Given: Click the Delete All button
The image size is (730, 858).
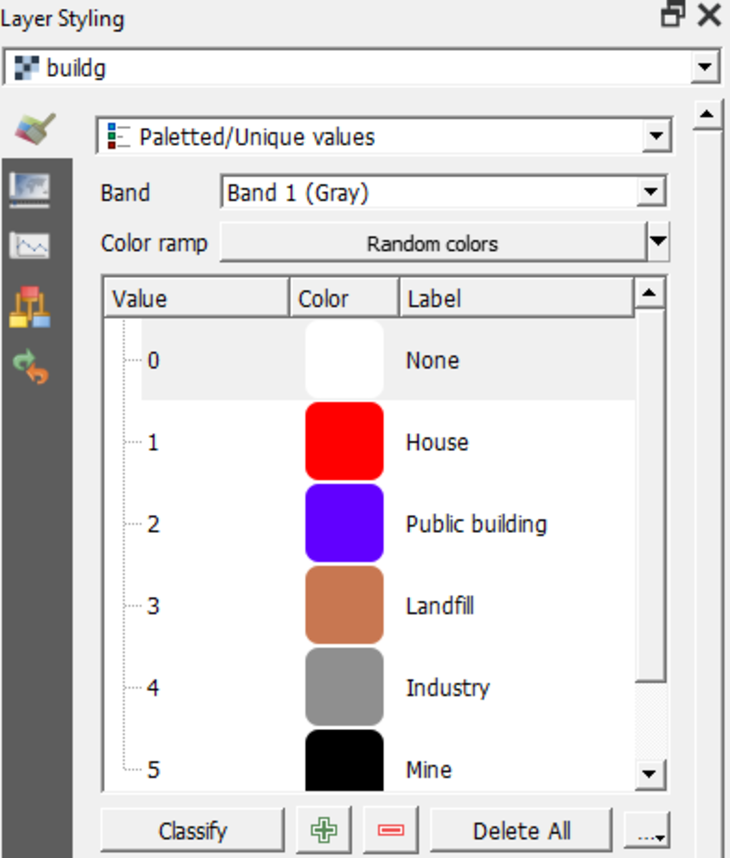Looking at the screenshot, I should click(x=521, y=830).
